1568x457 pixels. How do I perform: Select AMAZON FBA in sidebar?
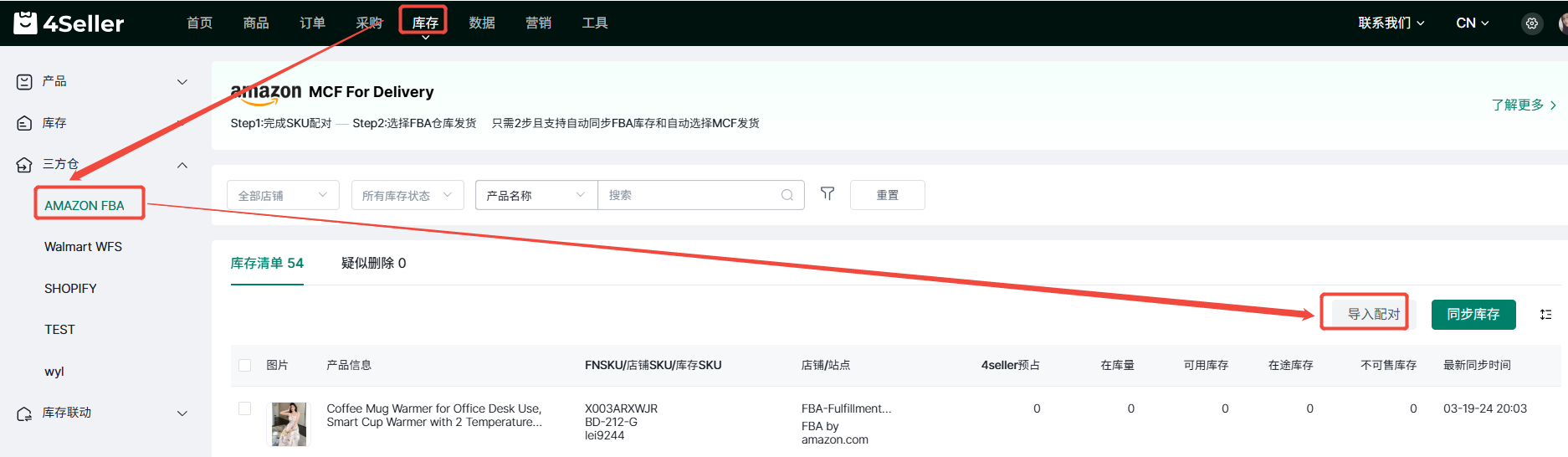click(x=85, y=205)
